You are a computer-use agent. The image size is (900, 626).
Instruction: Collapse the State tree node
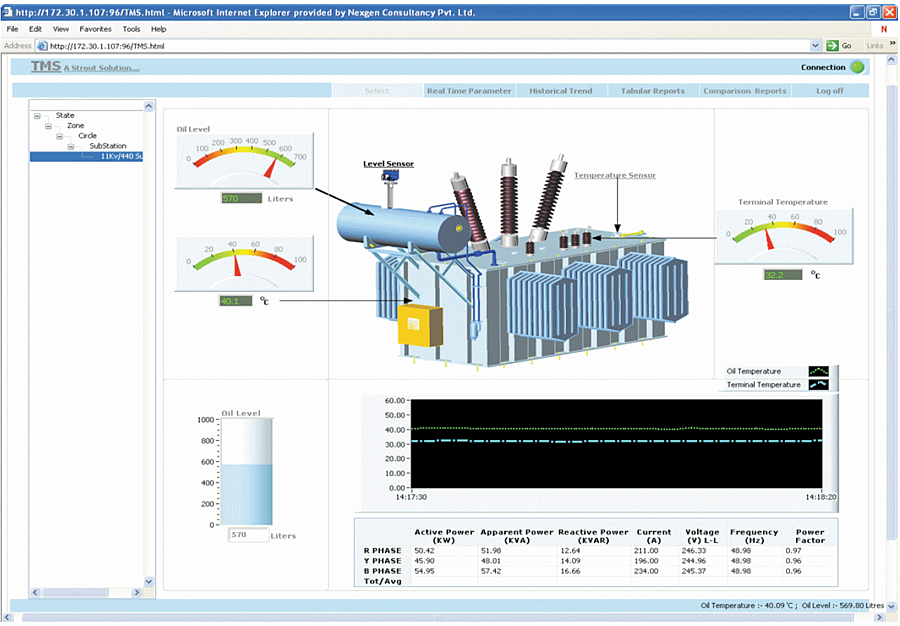[x=37, y=116]
